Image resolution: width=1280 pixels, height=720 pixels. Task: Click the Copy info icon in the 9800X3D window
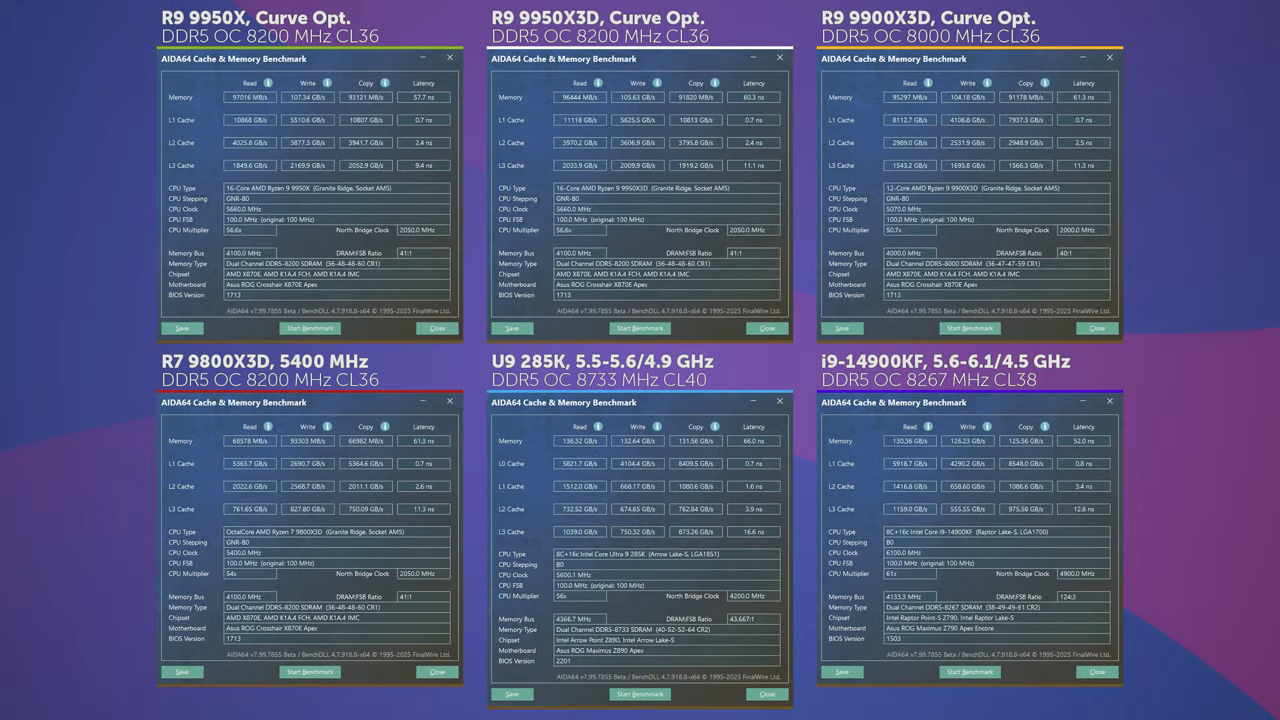click(385, 427)
